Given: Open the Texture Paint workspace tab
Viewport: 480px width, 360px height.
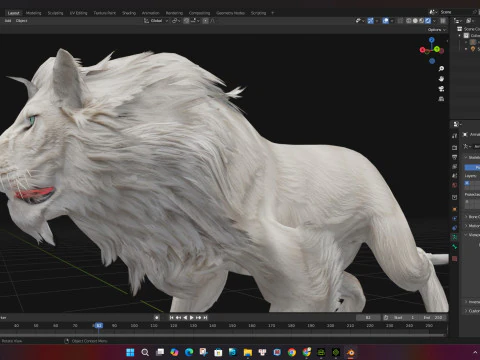Looking at the screenshot, I should click(105, 13).
